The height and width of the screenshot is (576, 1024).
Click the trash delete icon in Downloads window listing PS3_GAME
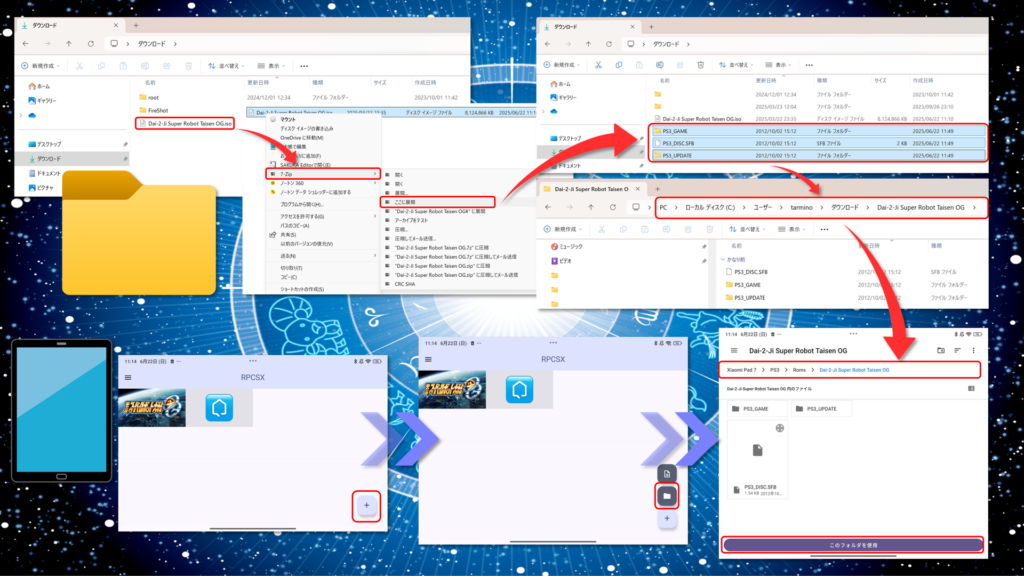coord(701,65)
